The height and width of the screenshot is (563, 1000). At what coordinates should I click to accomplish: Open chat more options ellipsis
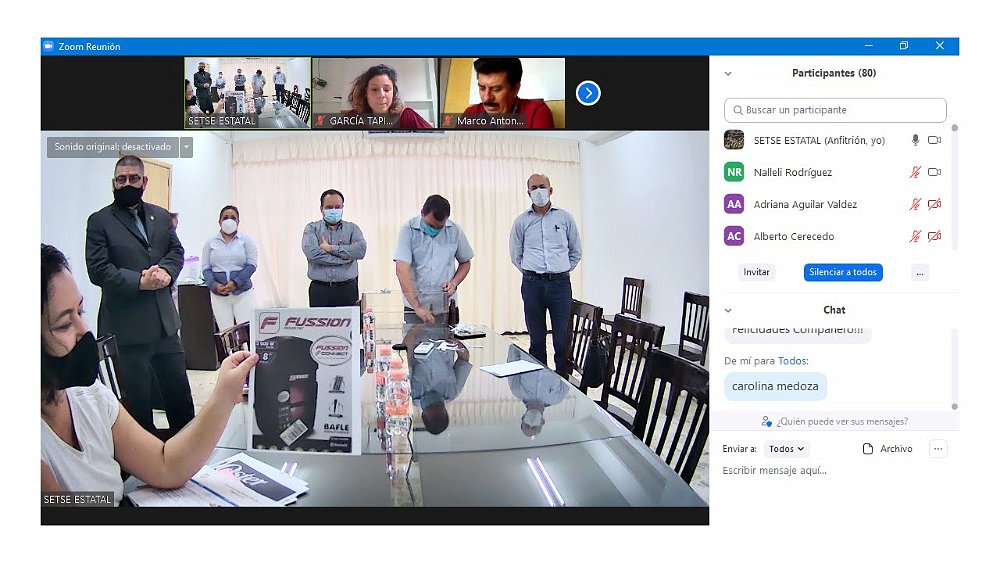[x=938, y=449]
